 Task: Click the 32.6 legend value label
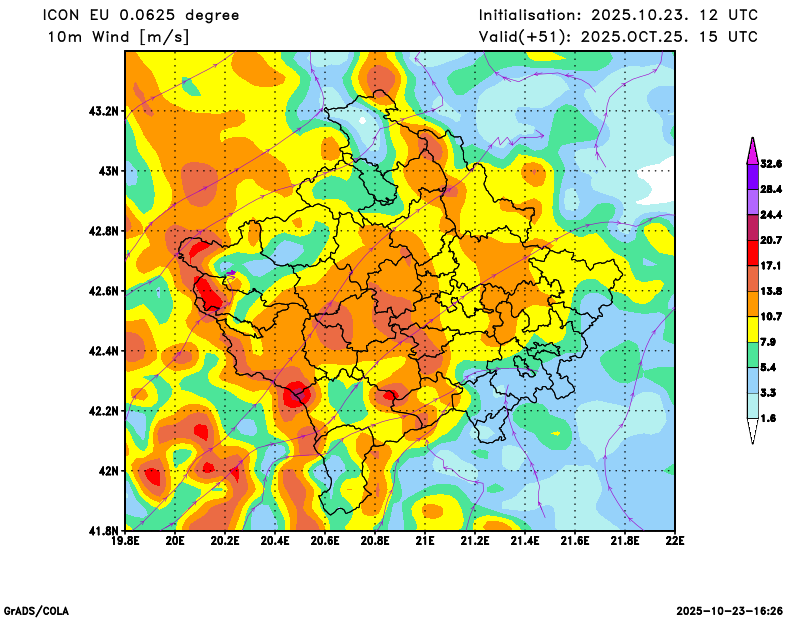770,163
